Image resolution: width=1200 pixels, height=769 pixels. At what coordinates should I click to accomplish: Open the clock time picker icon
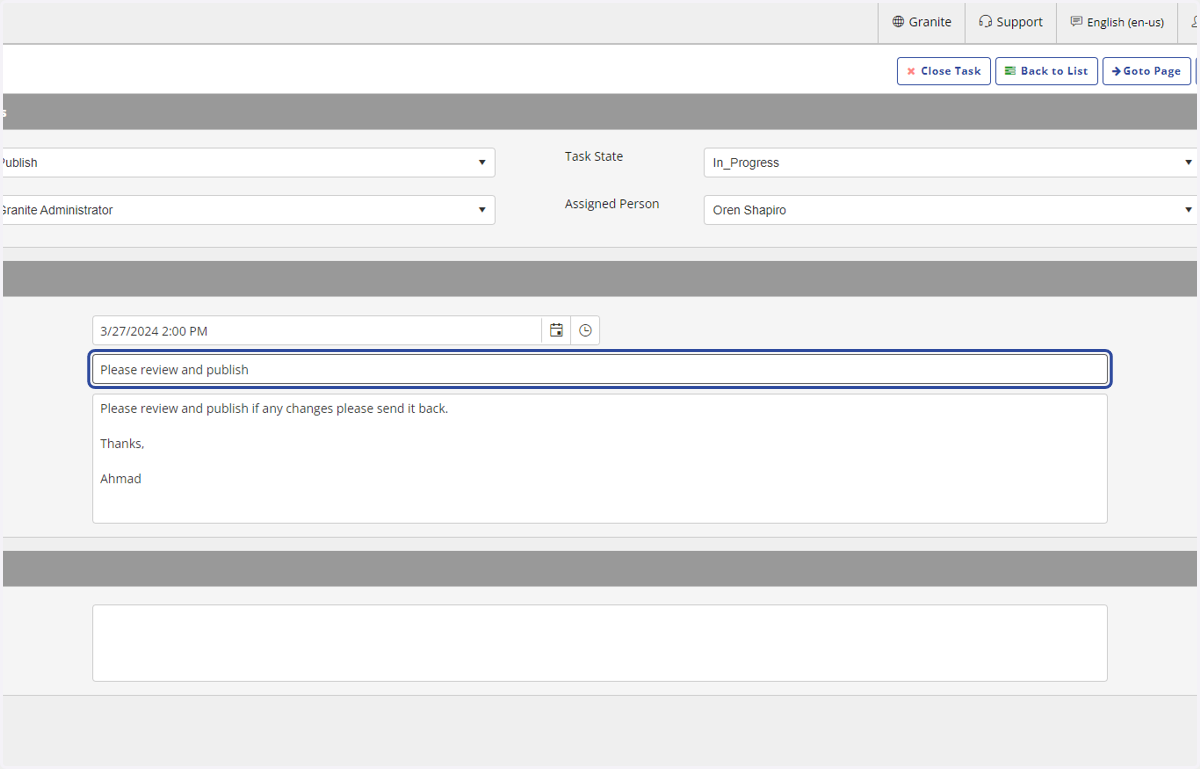tap(585, 331)
